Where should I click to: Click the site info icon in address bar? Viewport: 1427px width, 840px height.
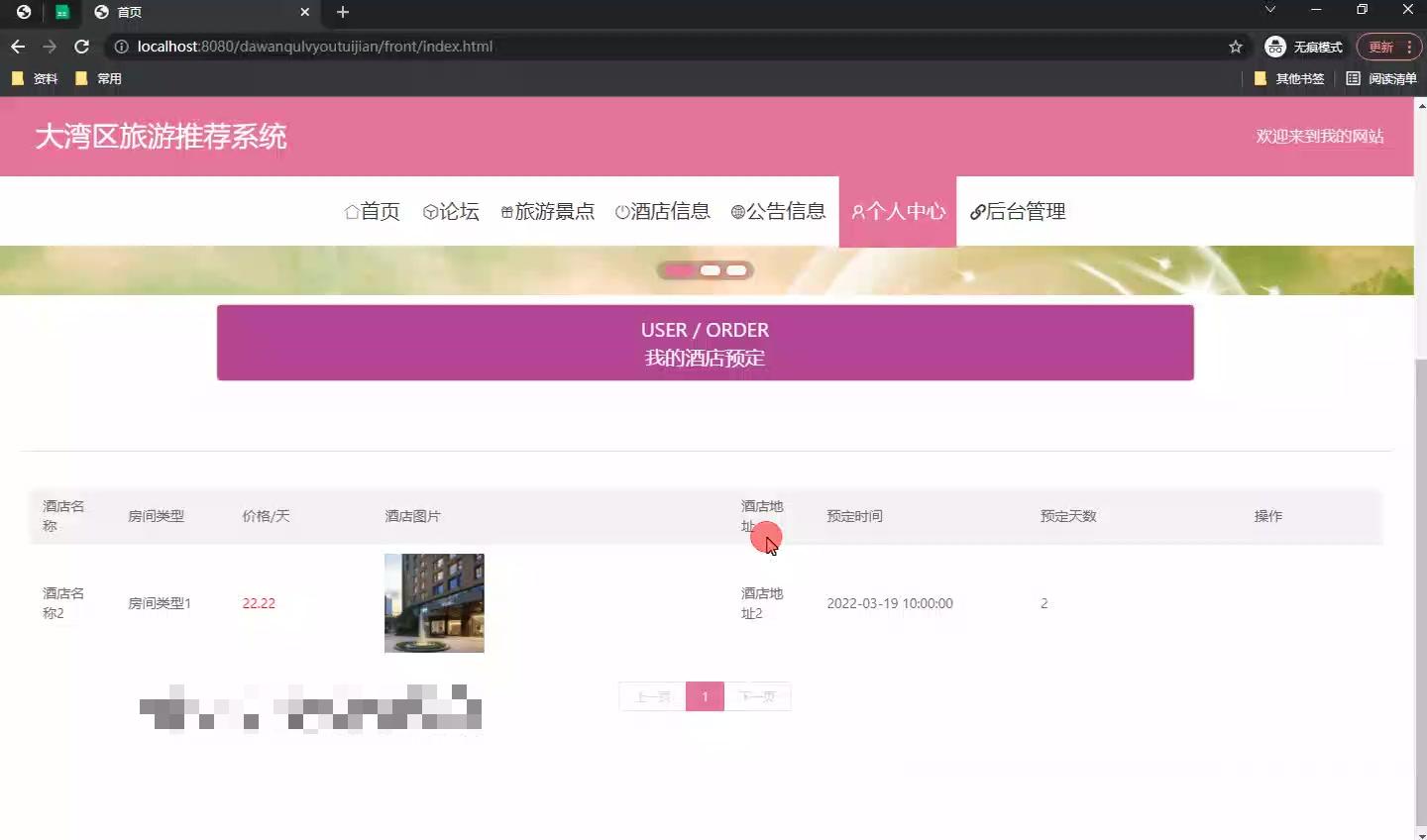click(x=121, y=47)
